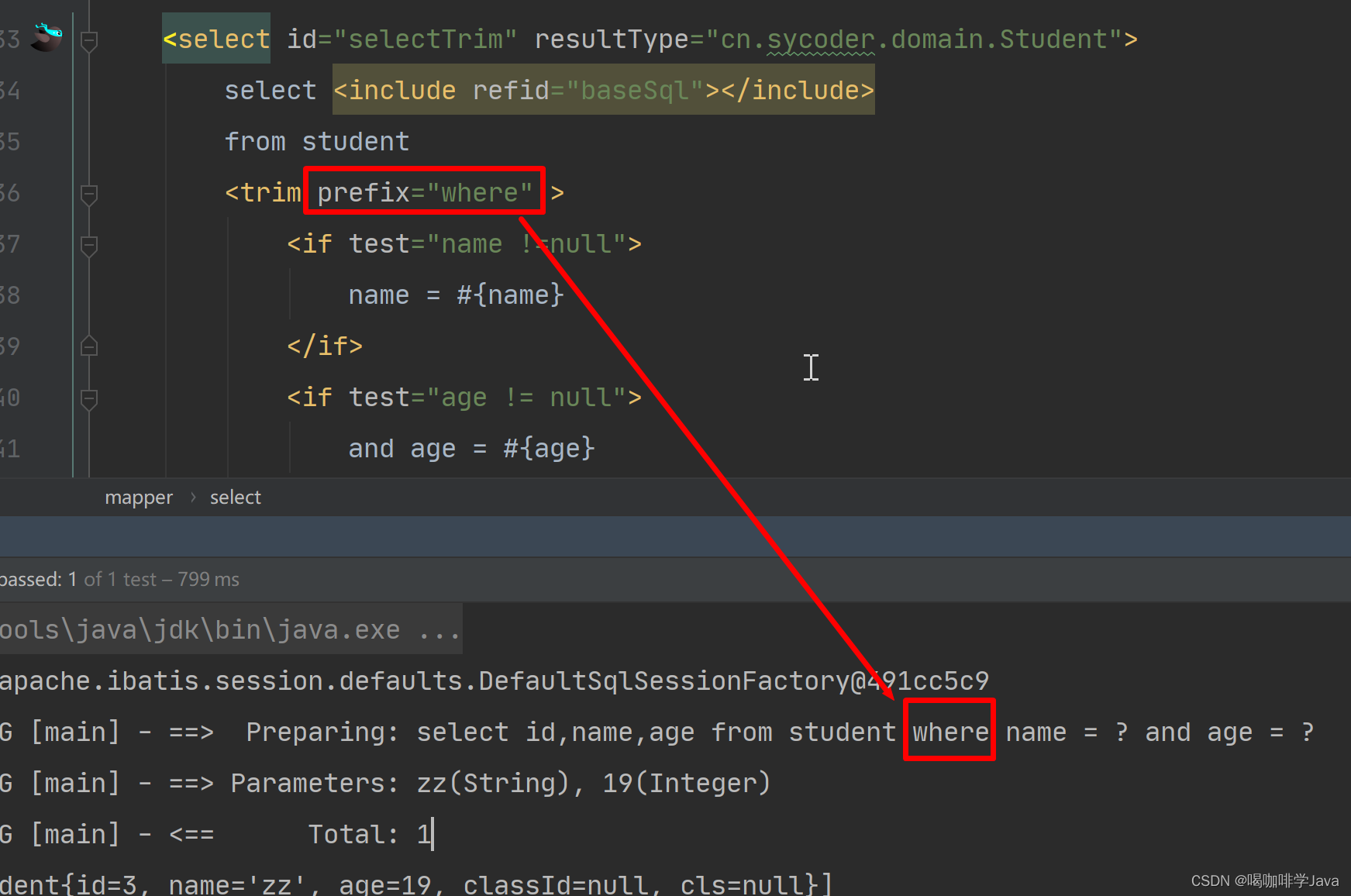The image size is (1351, 896).
Task: Click the from student line in the editor
Action: click(x=317, y=141)
